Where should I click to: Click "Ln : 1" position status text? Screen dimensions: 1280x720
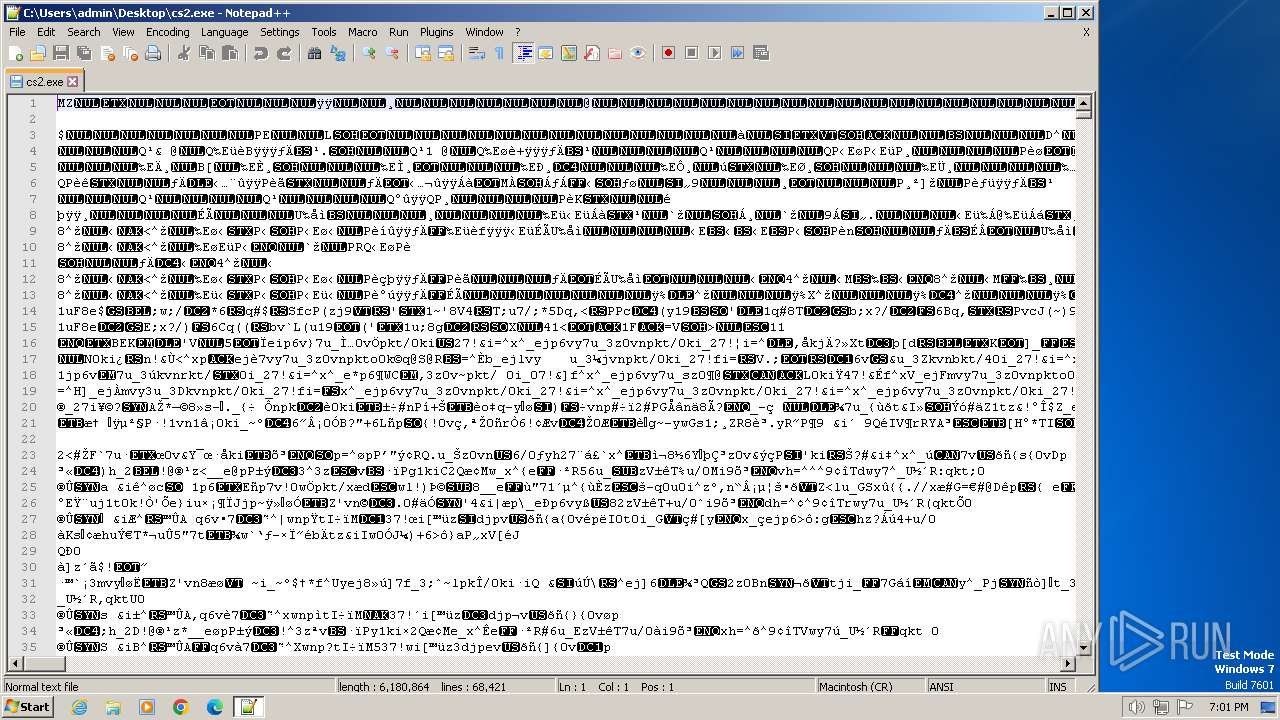(573, 687)
